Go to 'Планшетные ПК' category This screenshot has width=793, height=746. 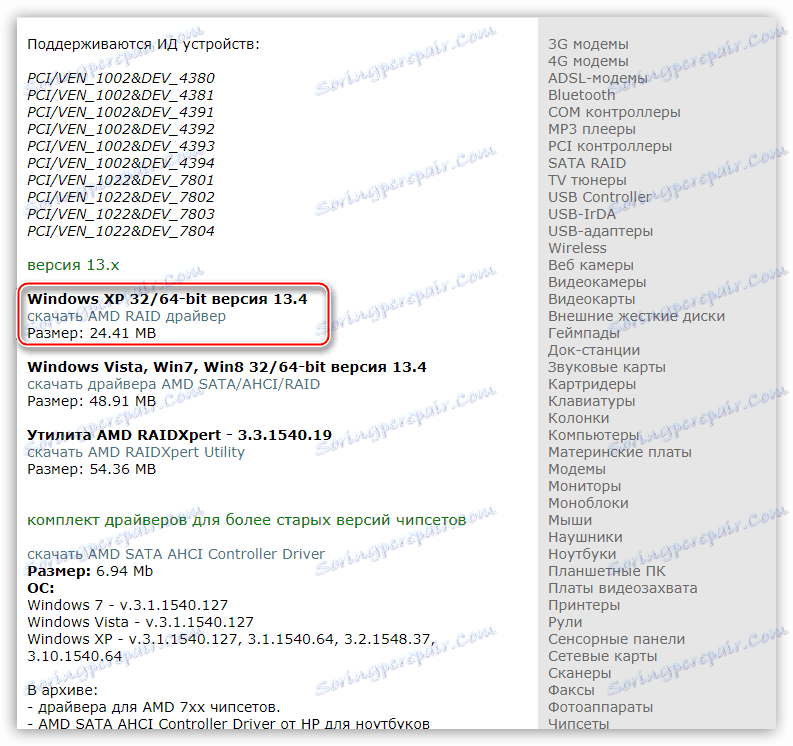pos(607,571)
